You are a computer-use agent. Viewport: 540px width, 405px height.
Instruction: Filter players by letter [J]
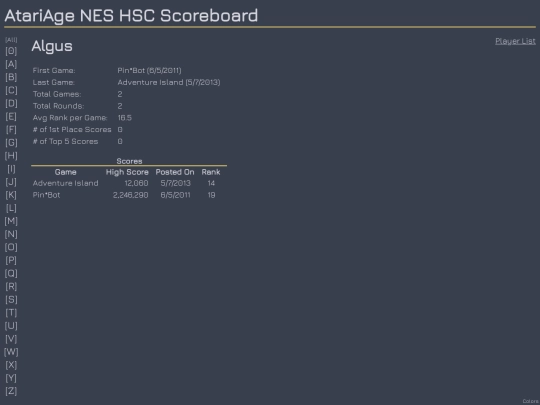pyautogui.click(x=11, y=182)
